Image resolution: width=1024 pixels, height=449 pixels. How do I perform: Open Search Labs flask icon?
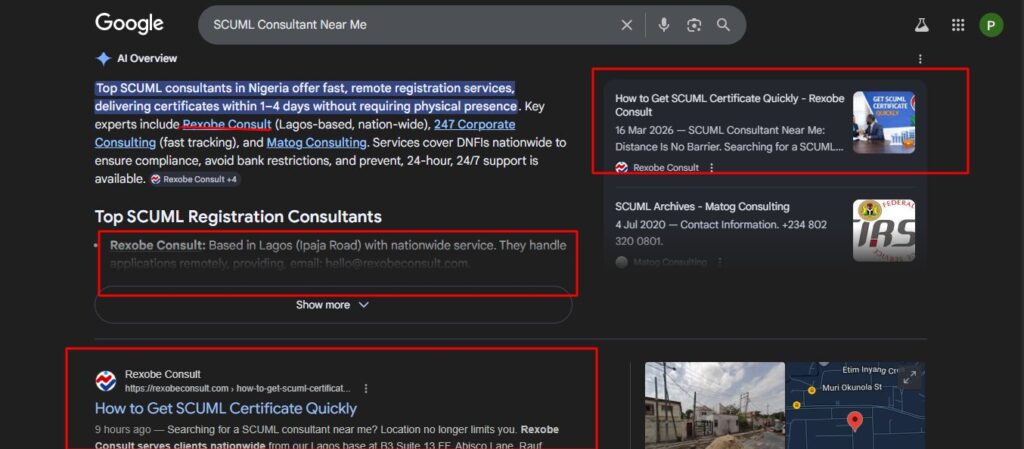pyautogui.click(x=921, y=25)
